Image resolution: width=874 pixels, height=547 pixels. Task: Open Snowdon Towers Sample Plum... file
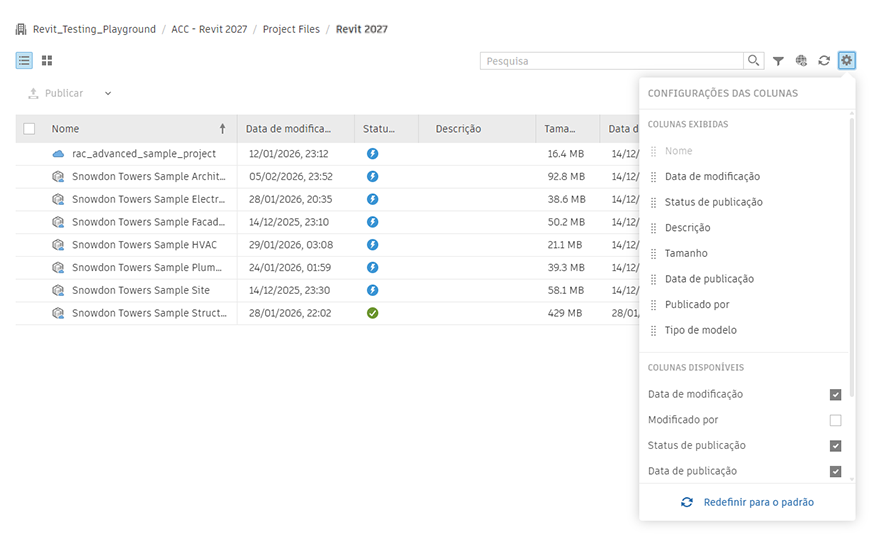(147, 268)
